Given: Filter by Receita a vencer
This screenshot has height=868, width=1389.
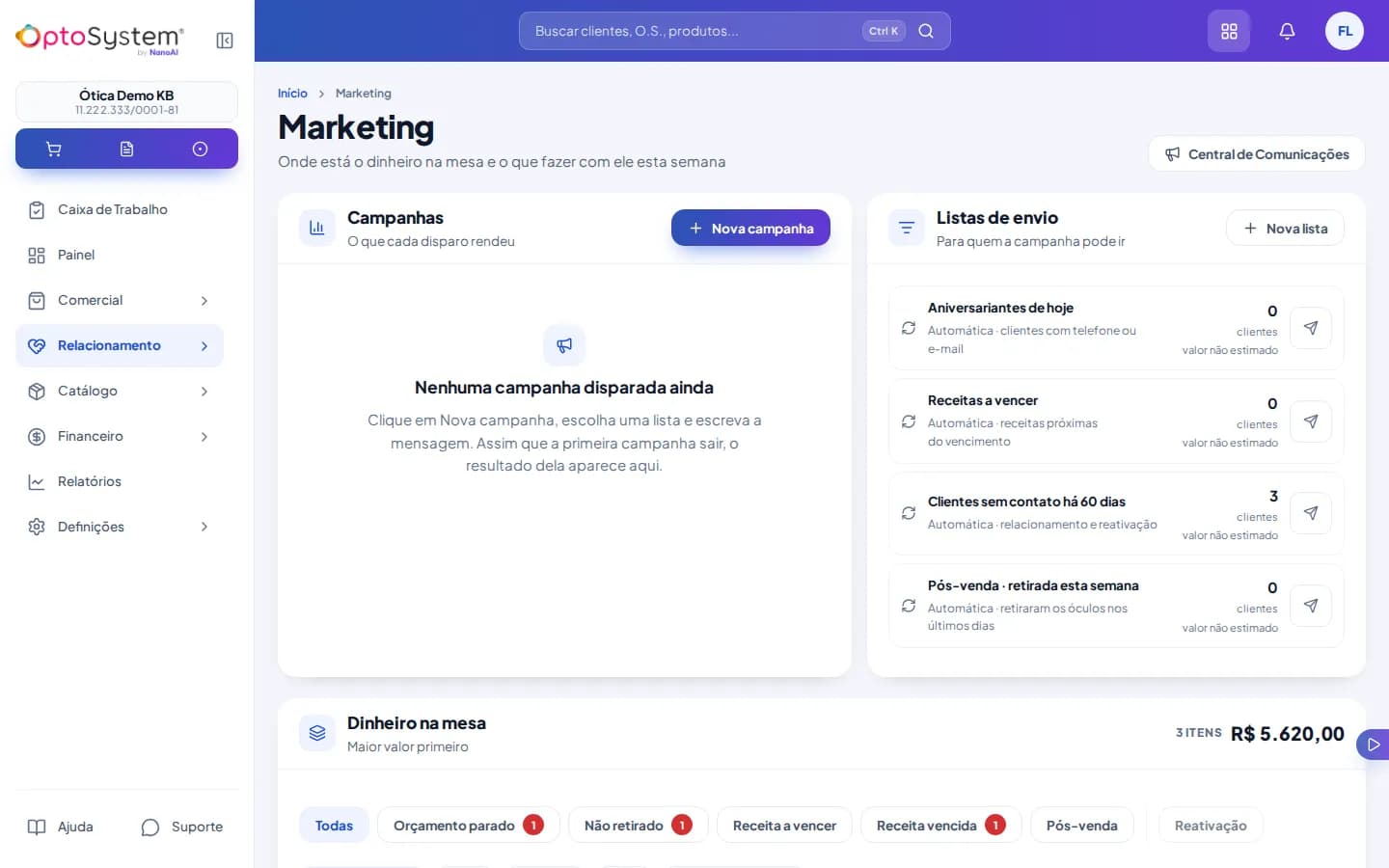Looking at the screenshot, I should pos(784,826).
